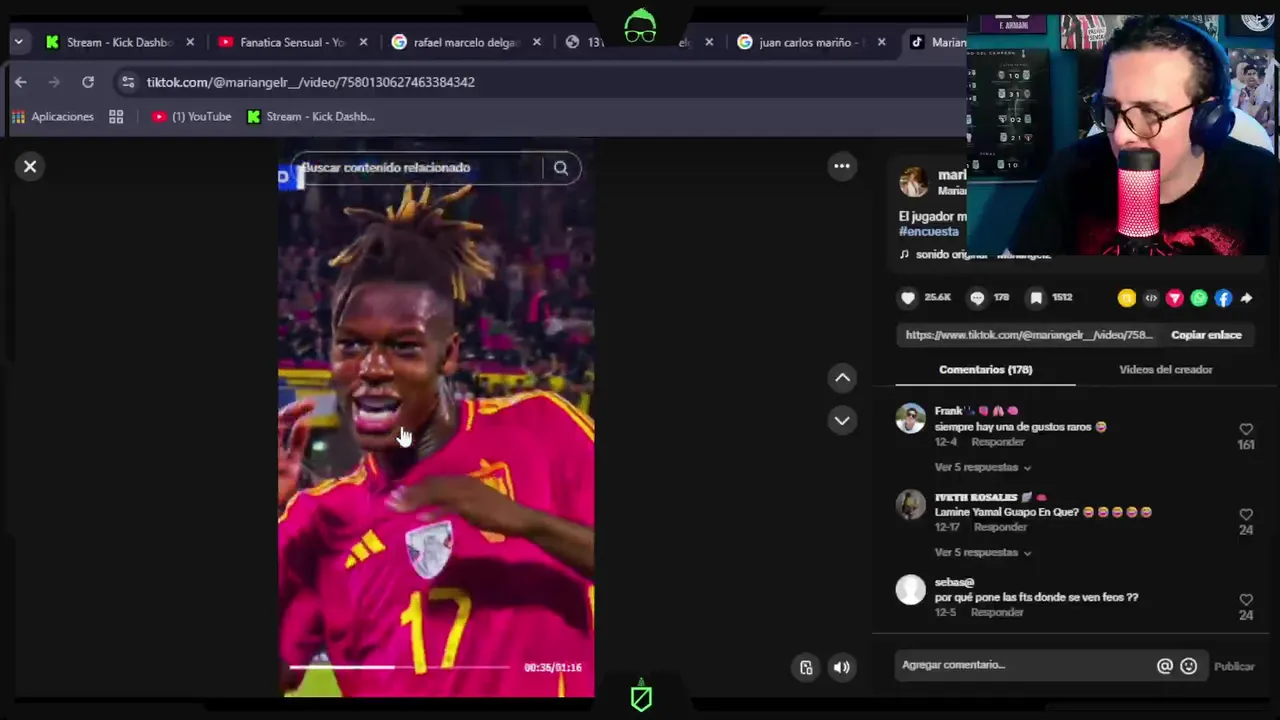Go to next video with down arrow
The image size is (1280, 720).
coord(842,421)
